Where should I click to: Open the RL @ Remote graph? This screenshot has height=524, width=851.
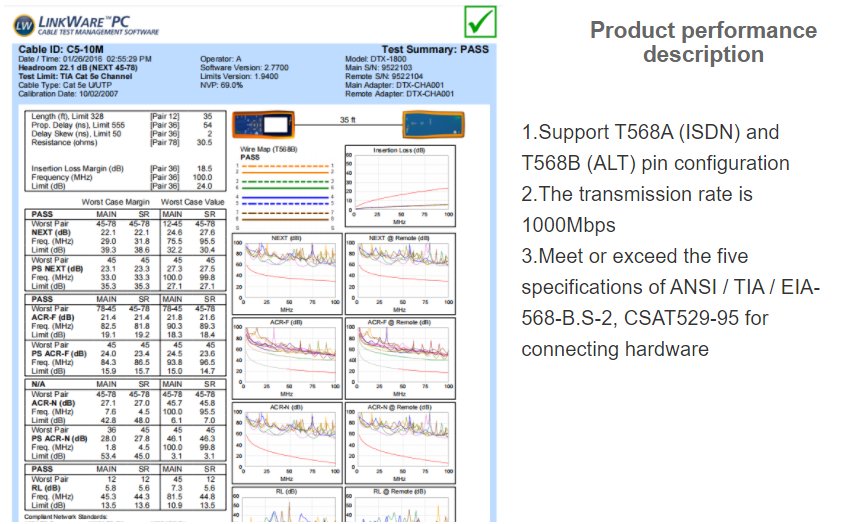coord(400,504)
